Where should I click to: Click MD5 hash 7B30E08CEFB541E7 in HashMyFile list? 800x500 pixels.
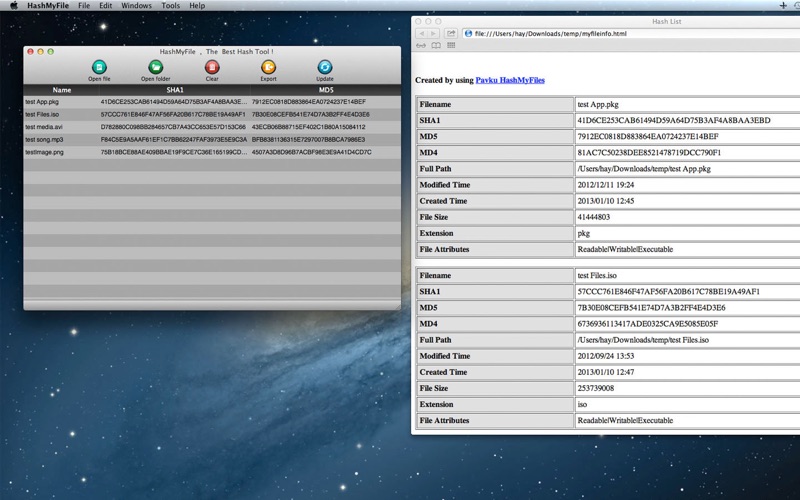pos(311,115)
